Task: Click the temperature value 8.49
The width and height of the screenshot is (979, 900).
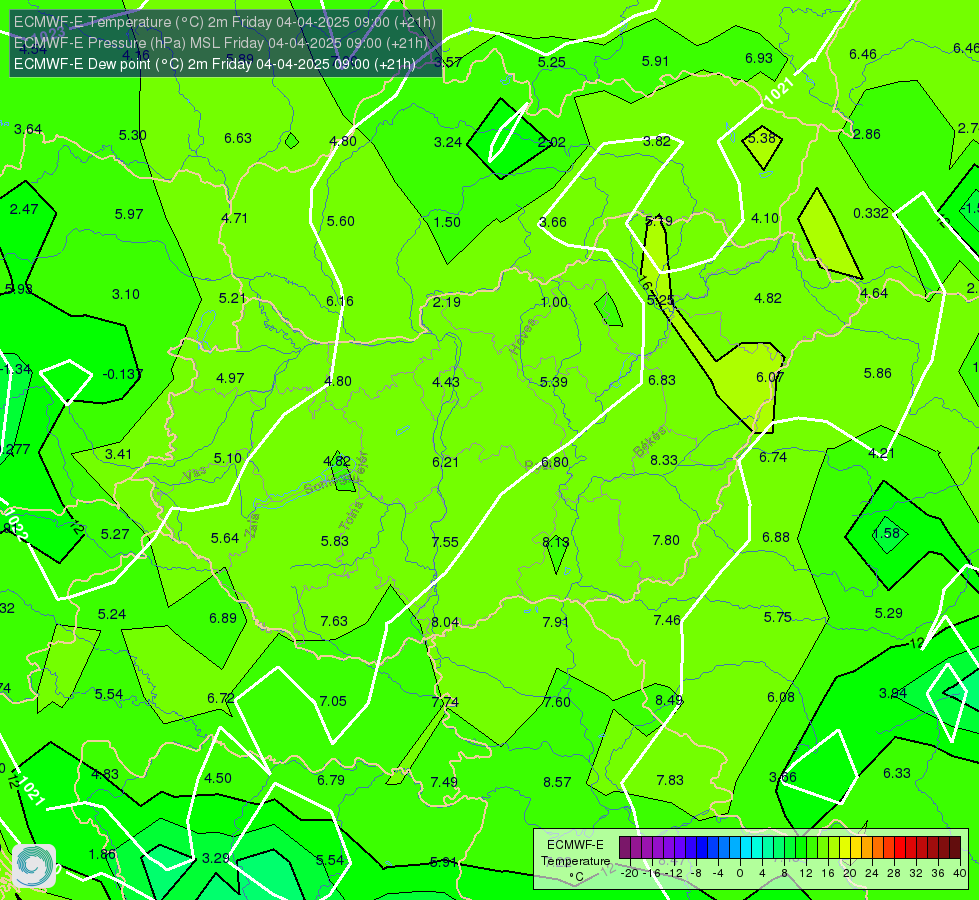Action: pyautogui.click(x=669, y=701)
